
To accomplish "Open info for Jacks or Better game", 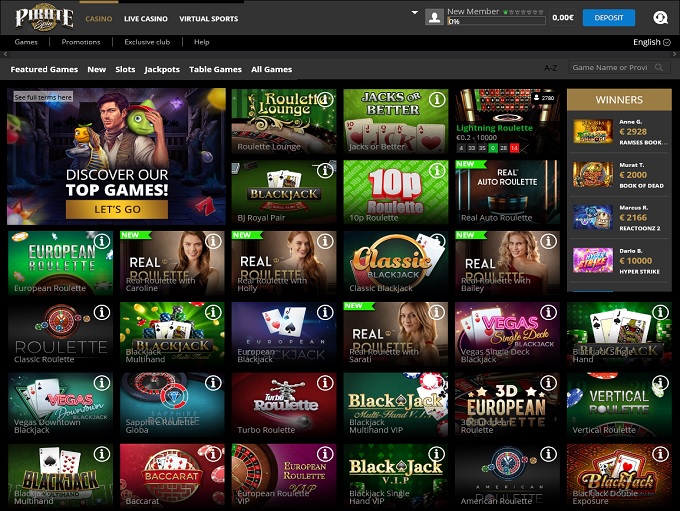I will (437, 101).
